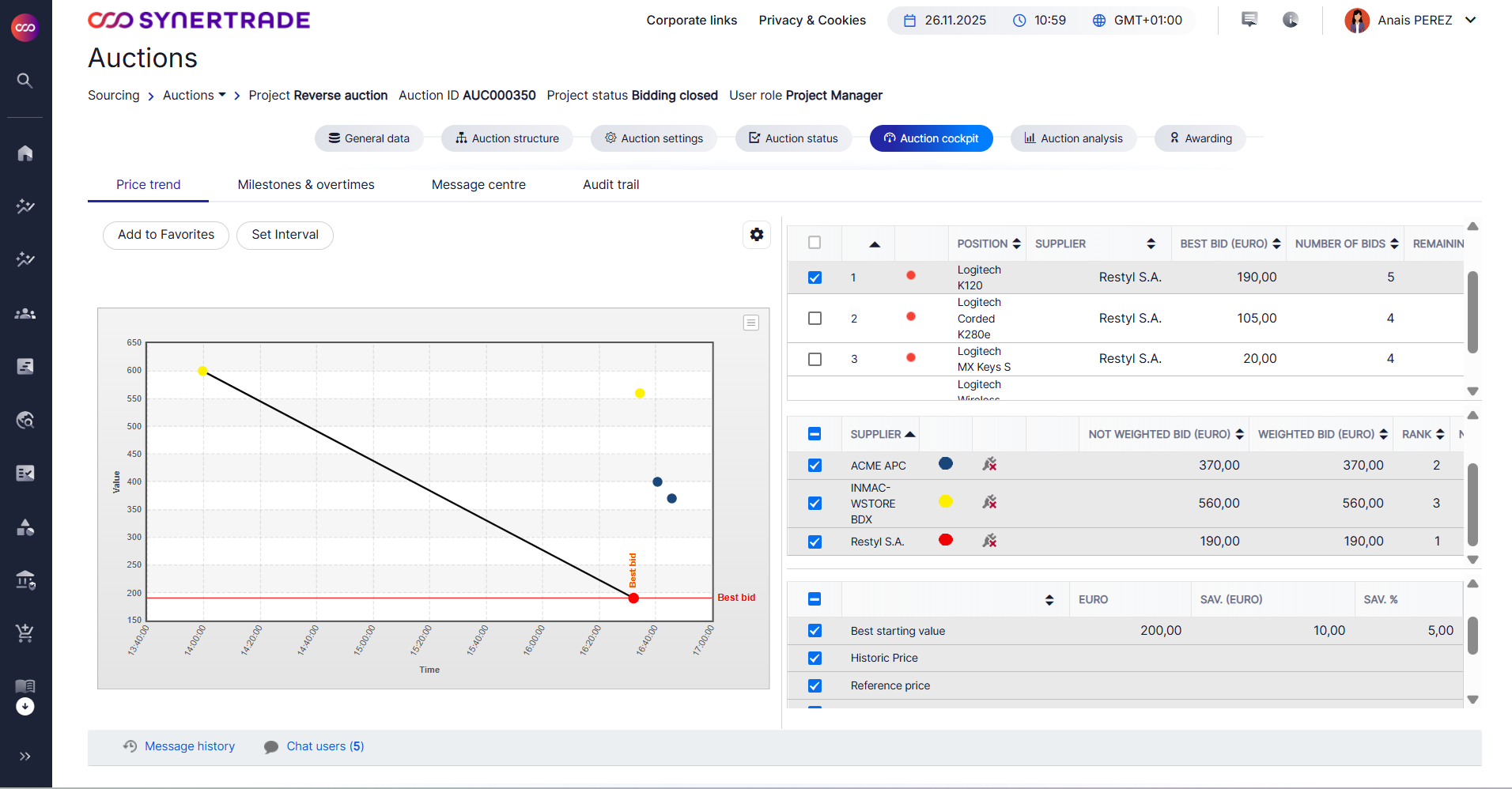
Task: Uncheck the Restyl S.A. supplier checkbox
Action: (815, 542)
